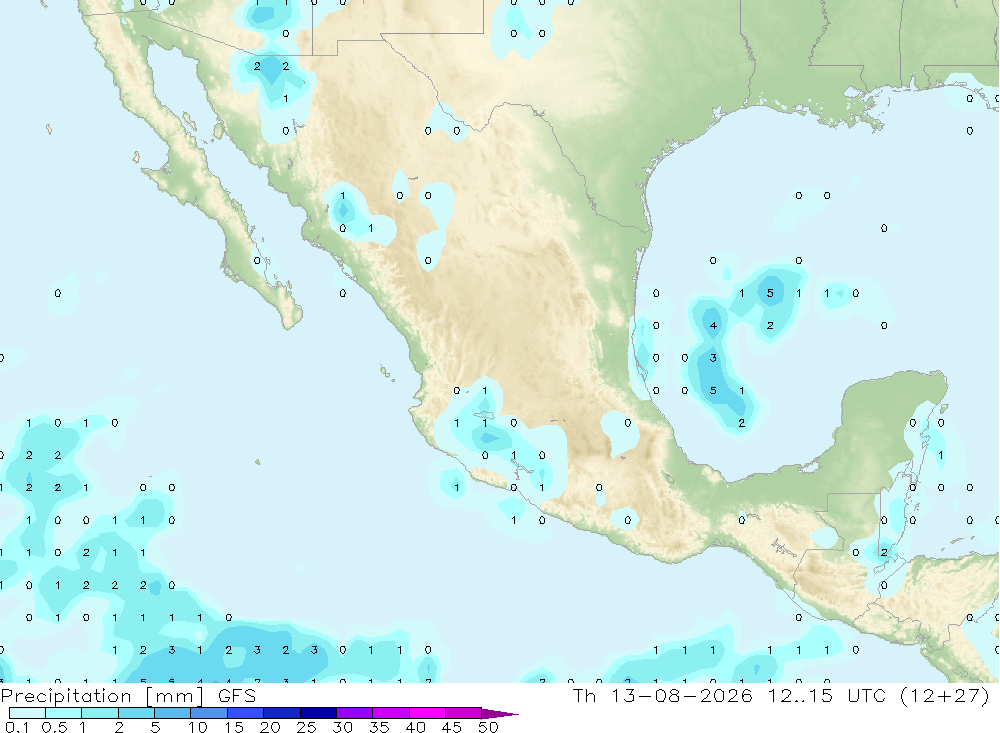Click the '10' legend tick label
Screen dimensions: 1000x733
click(198, 727)
